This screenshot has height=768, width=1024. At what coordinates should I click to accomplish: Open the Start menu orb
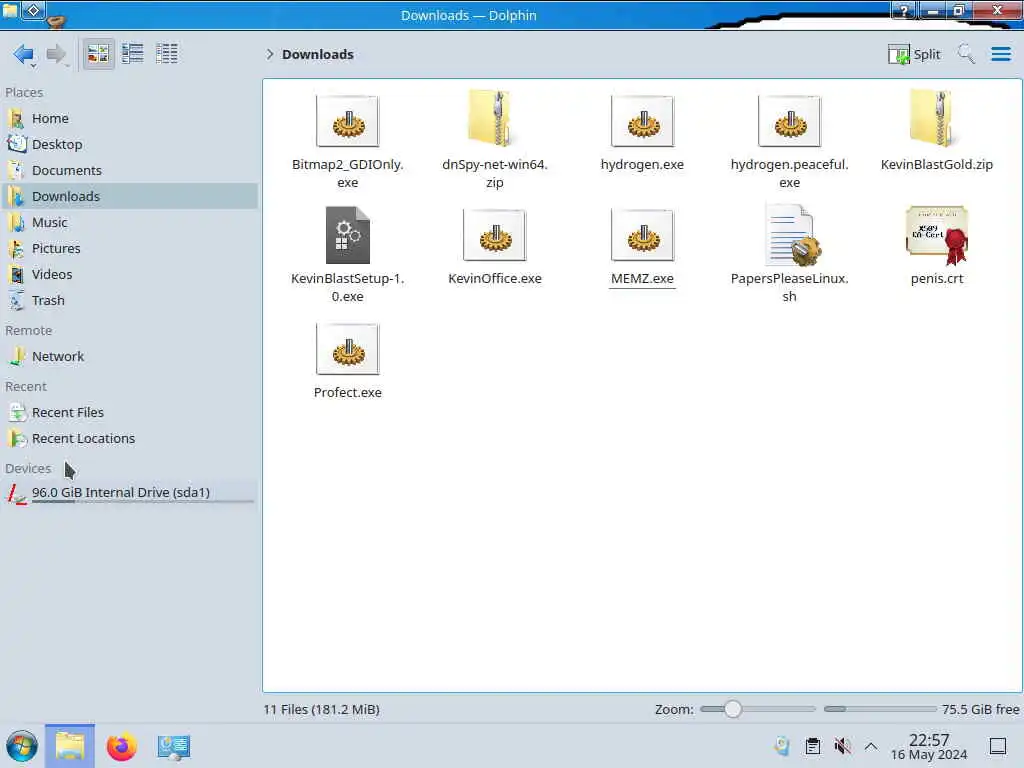click(22, 746)
